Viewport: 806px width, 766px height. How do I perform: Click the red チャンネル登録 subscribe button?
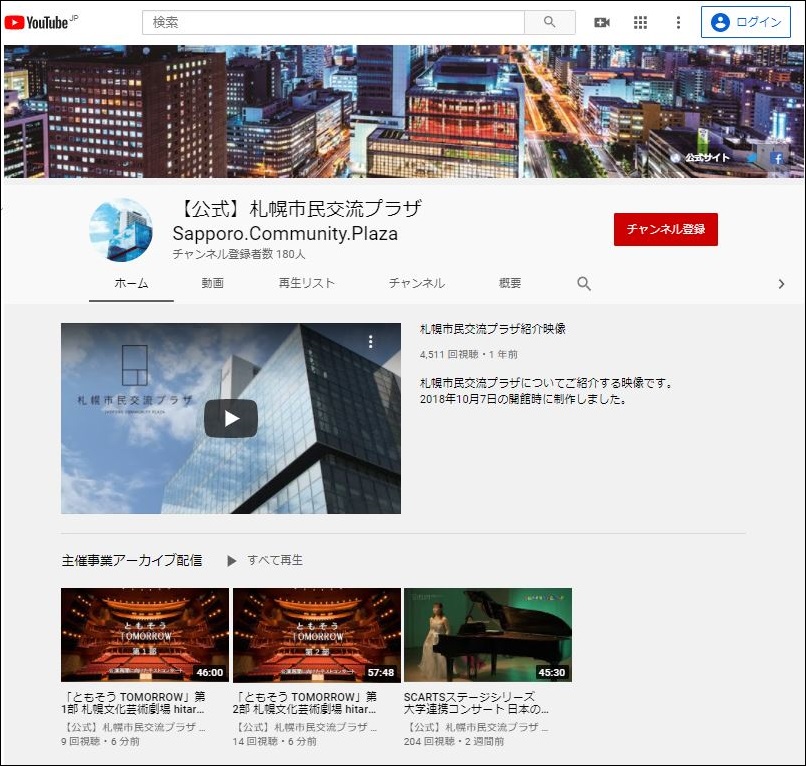click(x=666, y=229)
